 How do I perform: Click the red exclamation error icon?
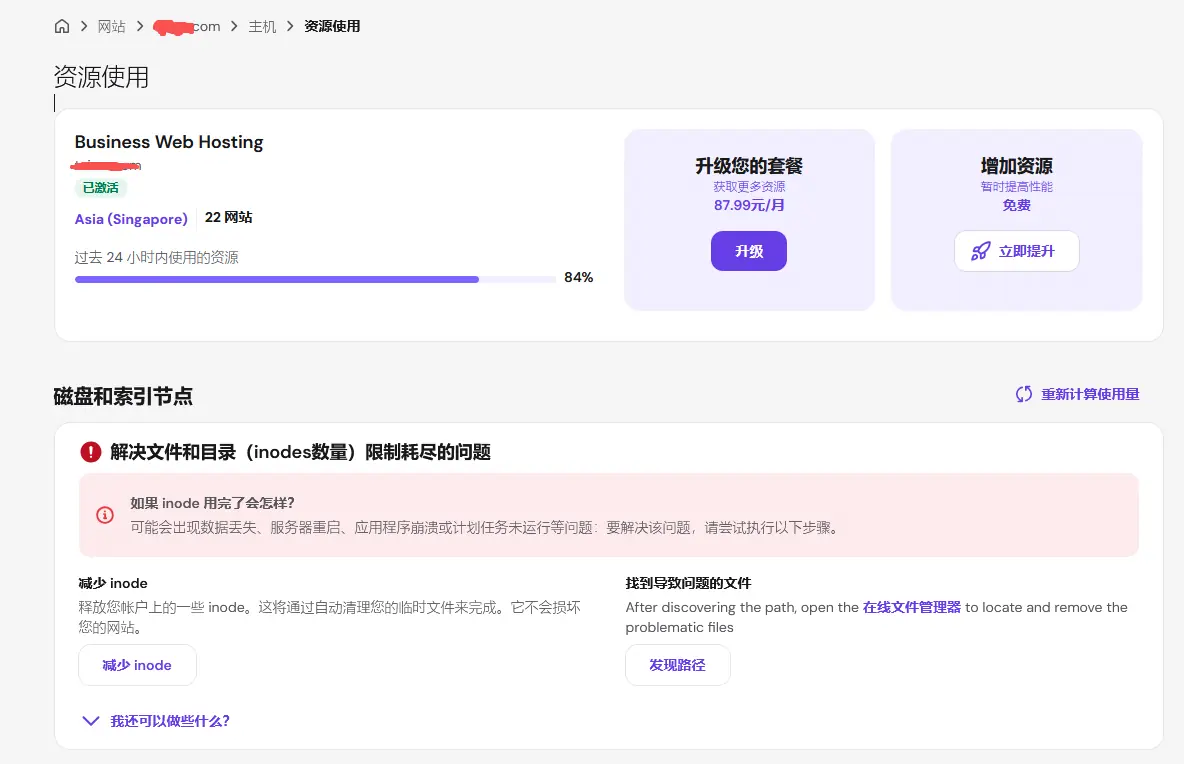click(91, 452)
